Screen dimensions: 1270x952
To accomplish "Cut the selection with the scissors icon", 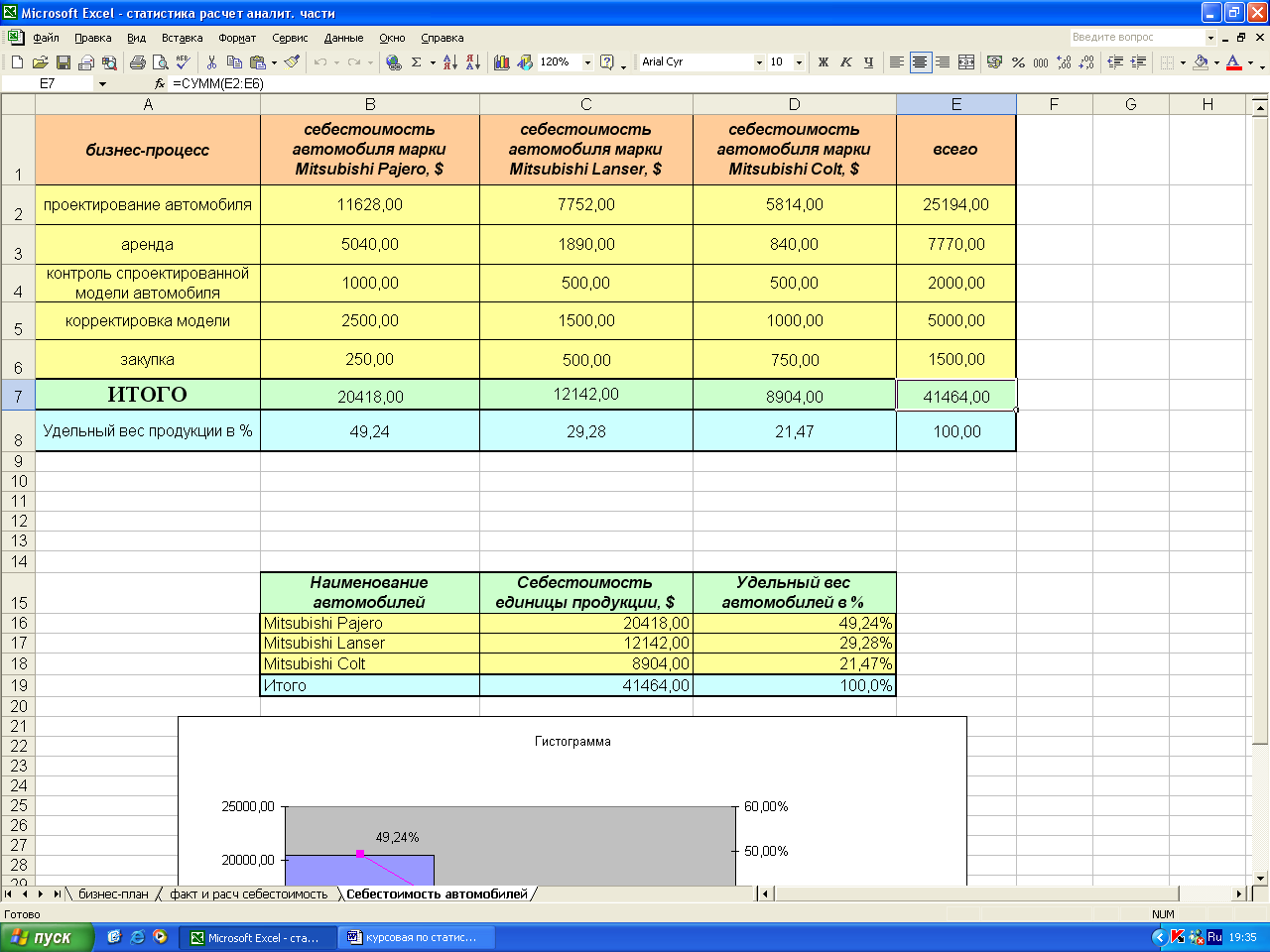I will point(211,62).
